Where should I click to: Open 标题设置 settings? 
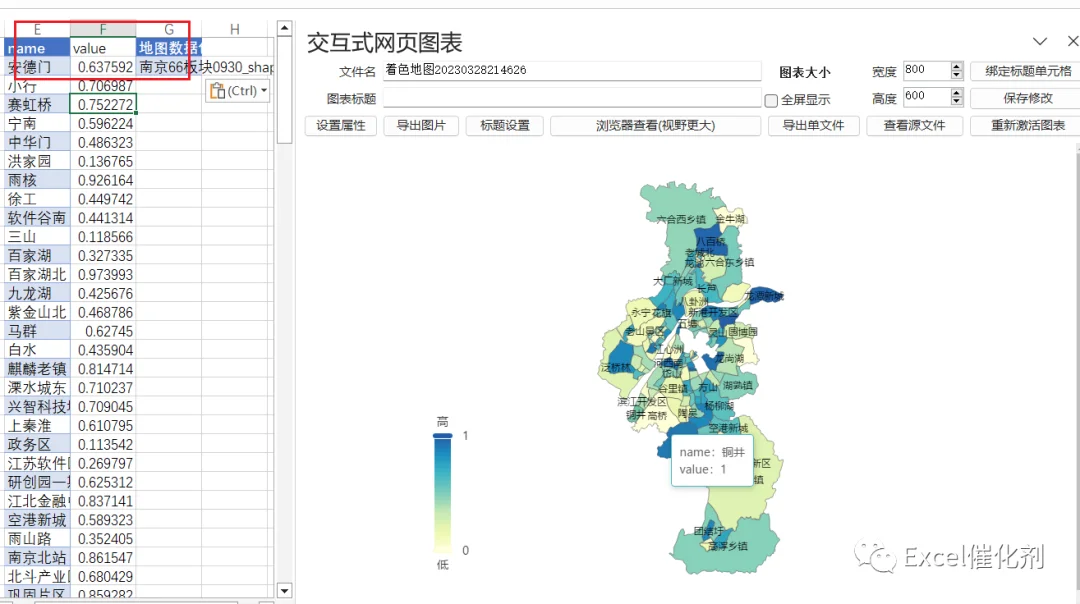(504, 125)
